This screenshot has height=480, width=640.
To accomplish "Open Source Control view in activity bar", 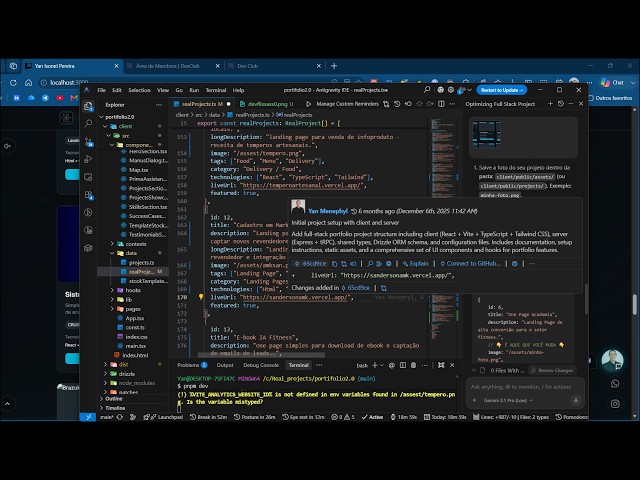I will tap(88, 141).
